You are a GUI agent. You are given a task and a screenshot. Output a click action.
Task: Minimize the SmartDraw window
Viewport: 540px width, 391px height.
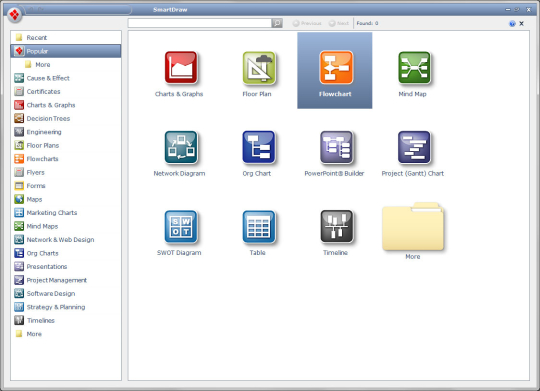pos(508,10)
